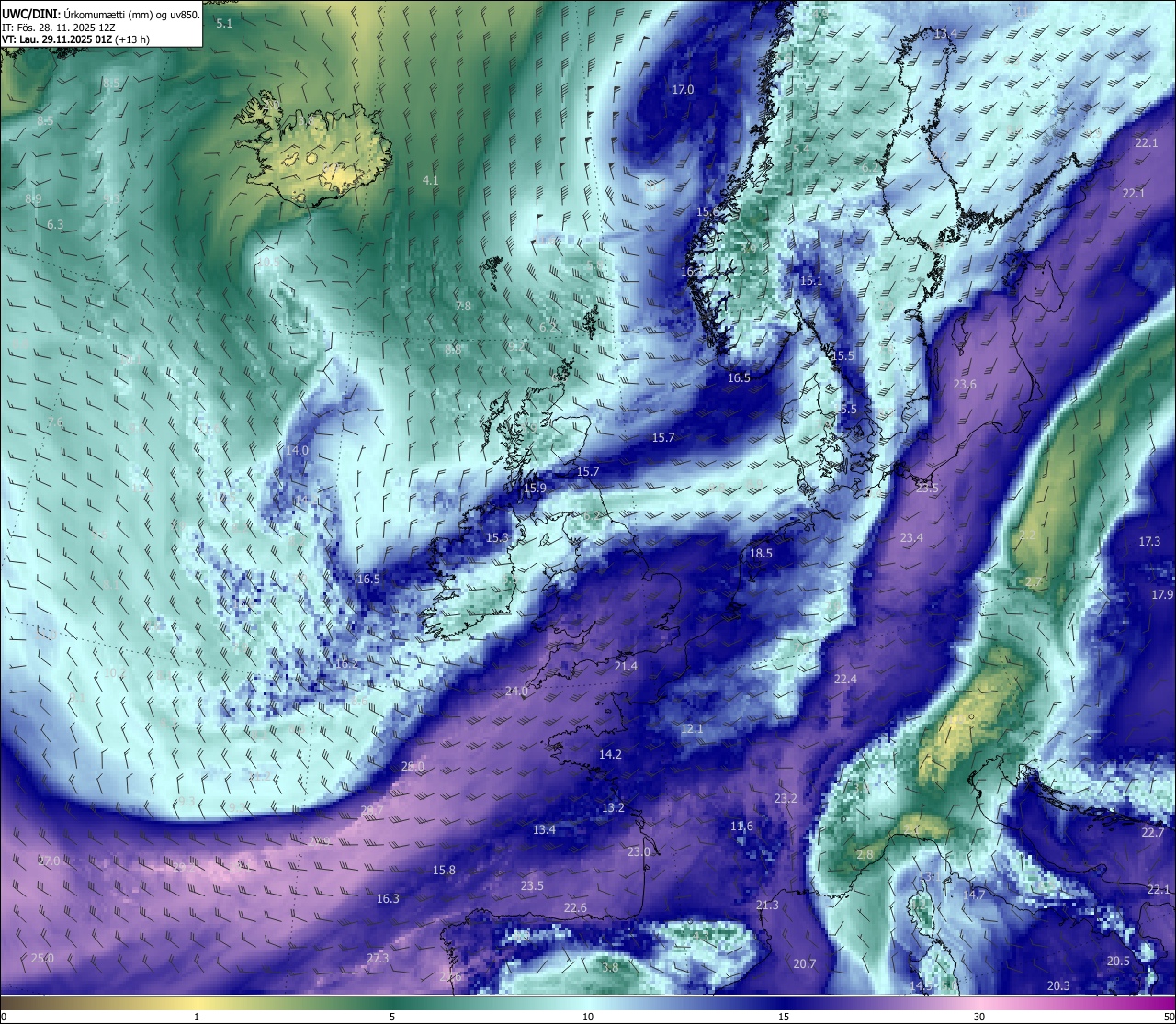Click the 1 tick on the color scale
The height and width of the screenshot is (1024, 1176).
(197, 1017)
